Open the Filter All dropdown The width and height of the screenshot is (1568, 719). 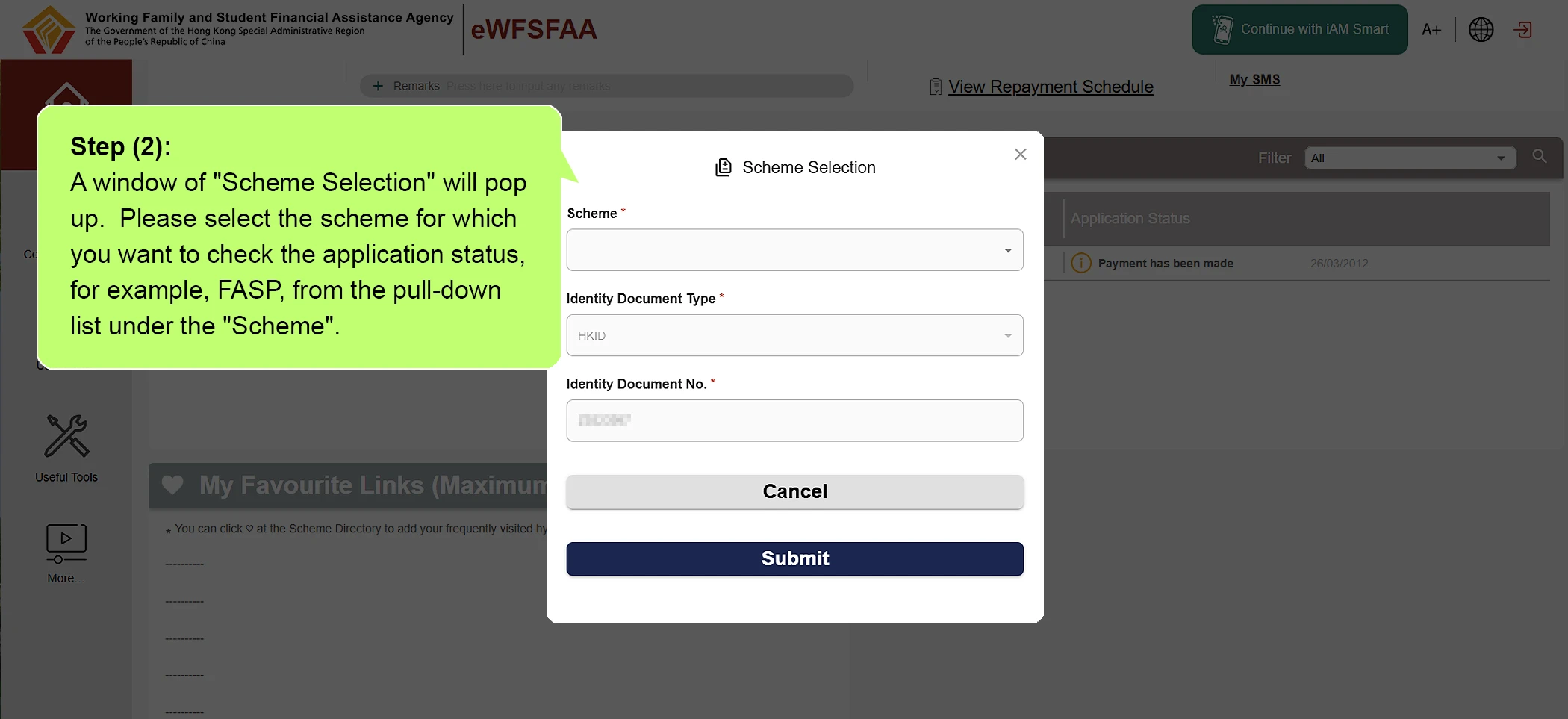tap(1410, 158)
